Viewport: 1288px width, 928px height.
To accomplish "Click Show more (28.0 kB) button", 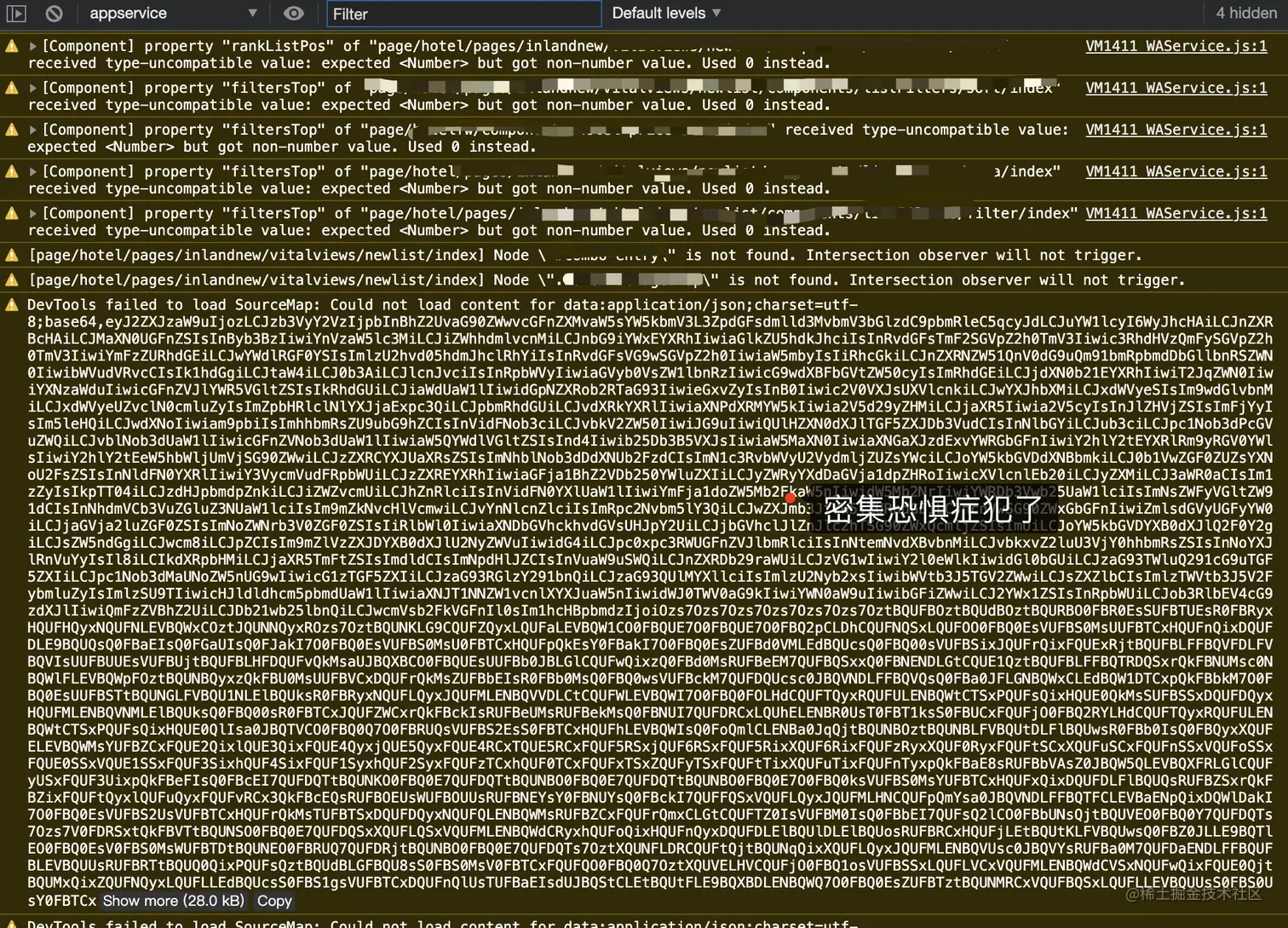I will pyautogui.click(x=174, y=901).
